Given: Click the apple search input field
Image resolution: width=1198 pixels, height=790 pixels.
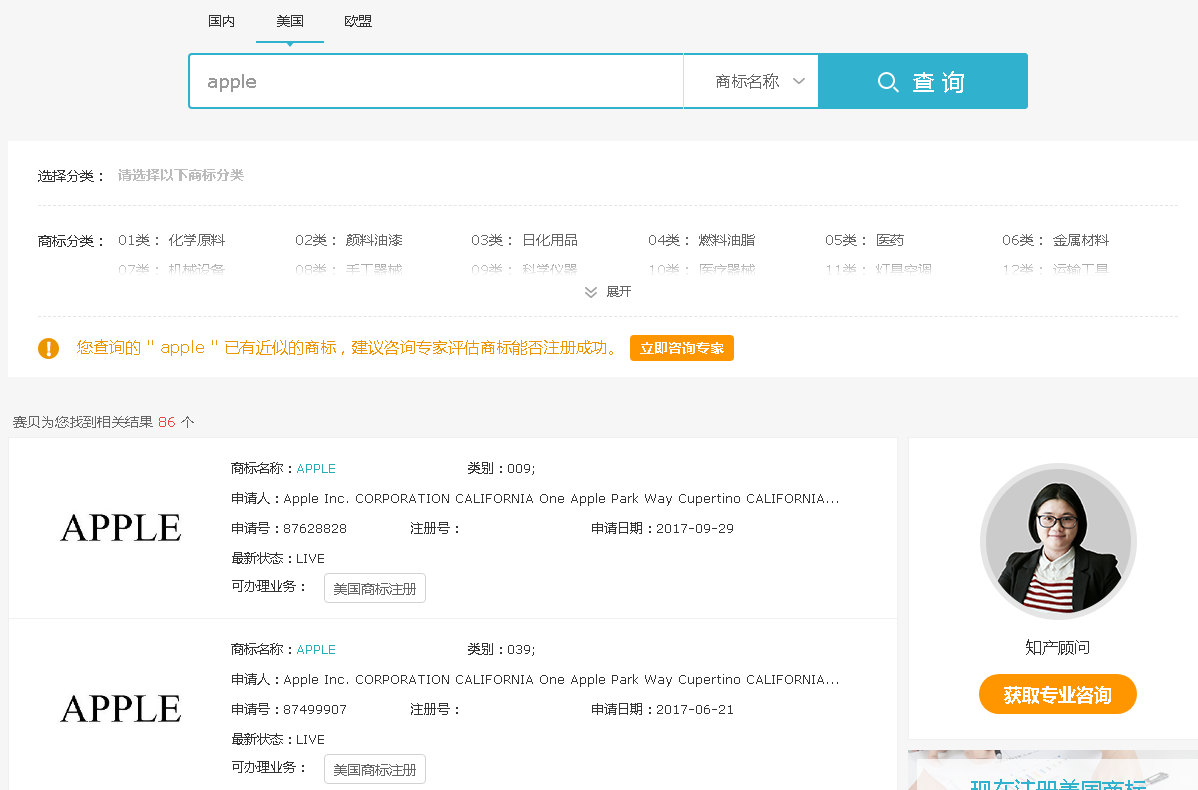Looking at the screenshot, I should 435,81.
